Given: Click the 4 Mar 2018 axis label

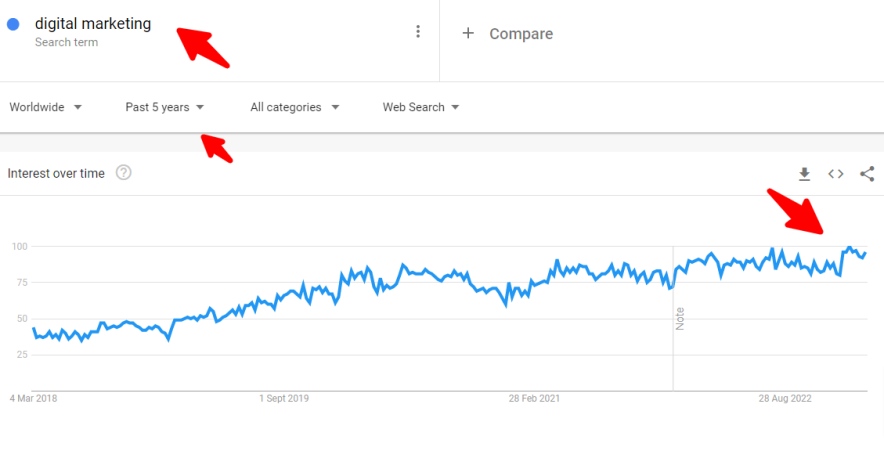Looking at the screenshot, I should (x=33, y=399).
